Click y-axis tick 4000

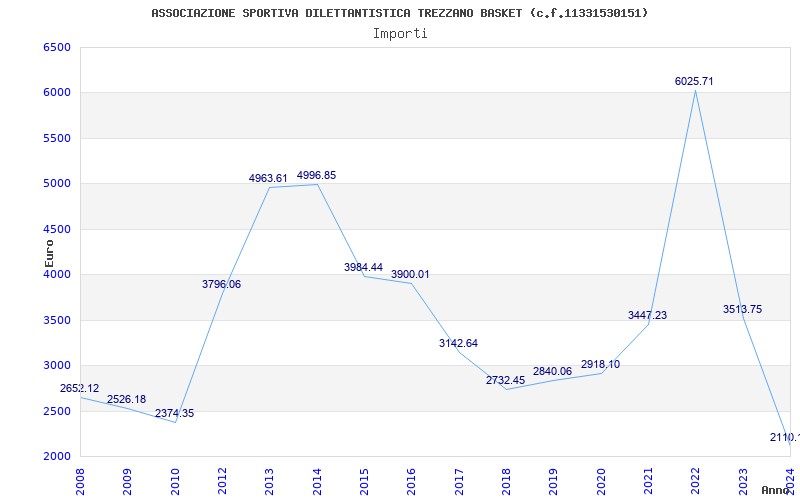[x=57, y=274]
